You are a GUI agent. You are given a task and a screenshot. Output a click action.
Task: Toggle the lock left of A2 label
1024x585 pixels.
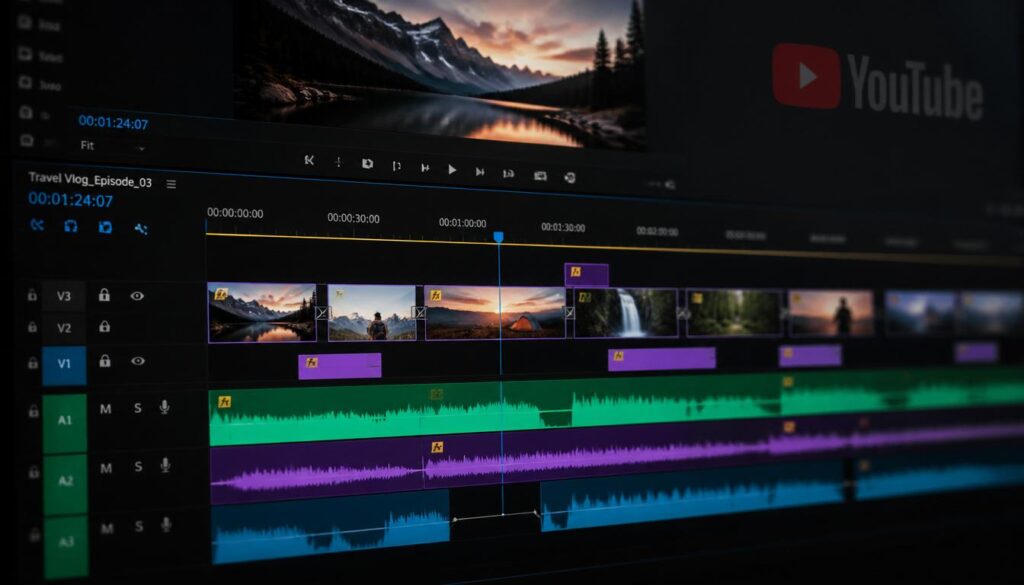(x=34, y=471)
